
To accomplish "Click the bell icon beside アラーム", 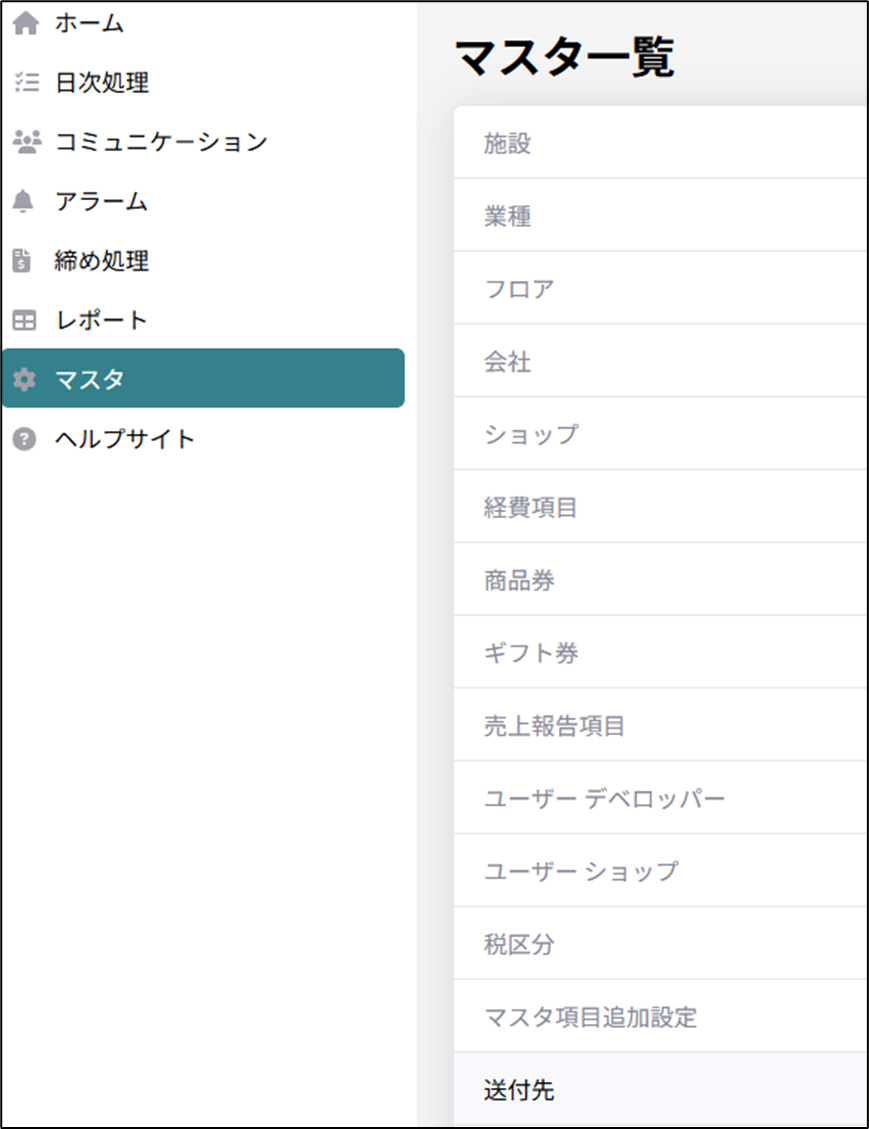I will coord(24,201).
